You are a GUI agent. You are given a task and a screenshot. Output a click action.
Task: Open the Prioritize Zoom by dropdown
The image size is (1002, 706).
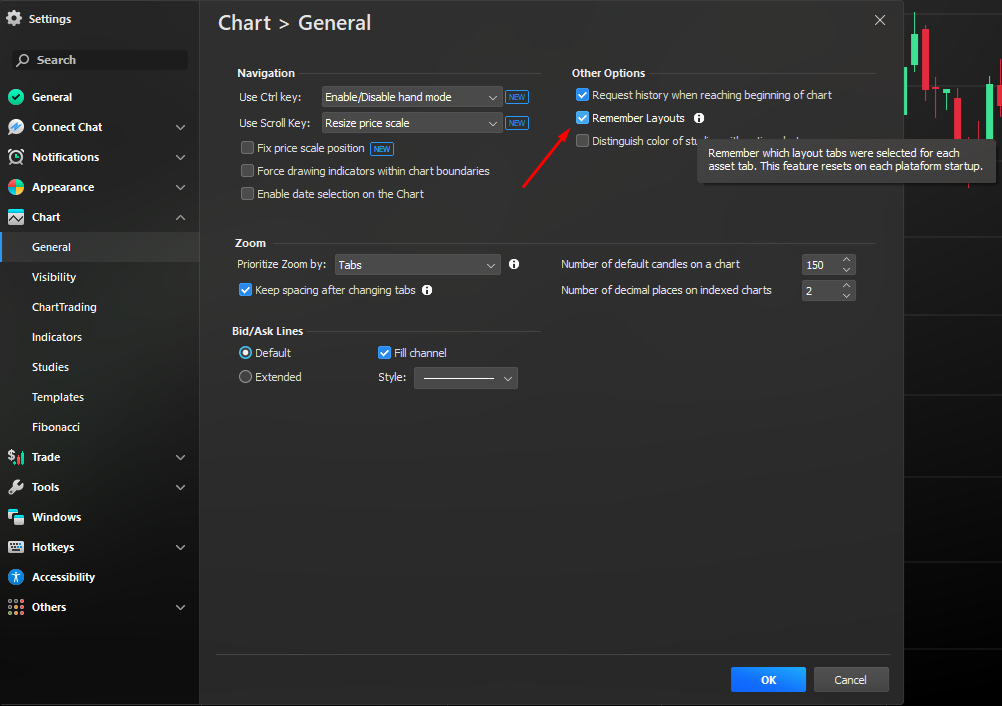(417, 265)
